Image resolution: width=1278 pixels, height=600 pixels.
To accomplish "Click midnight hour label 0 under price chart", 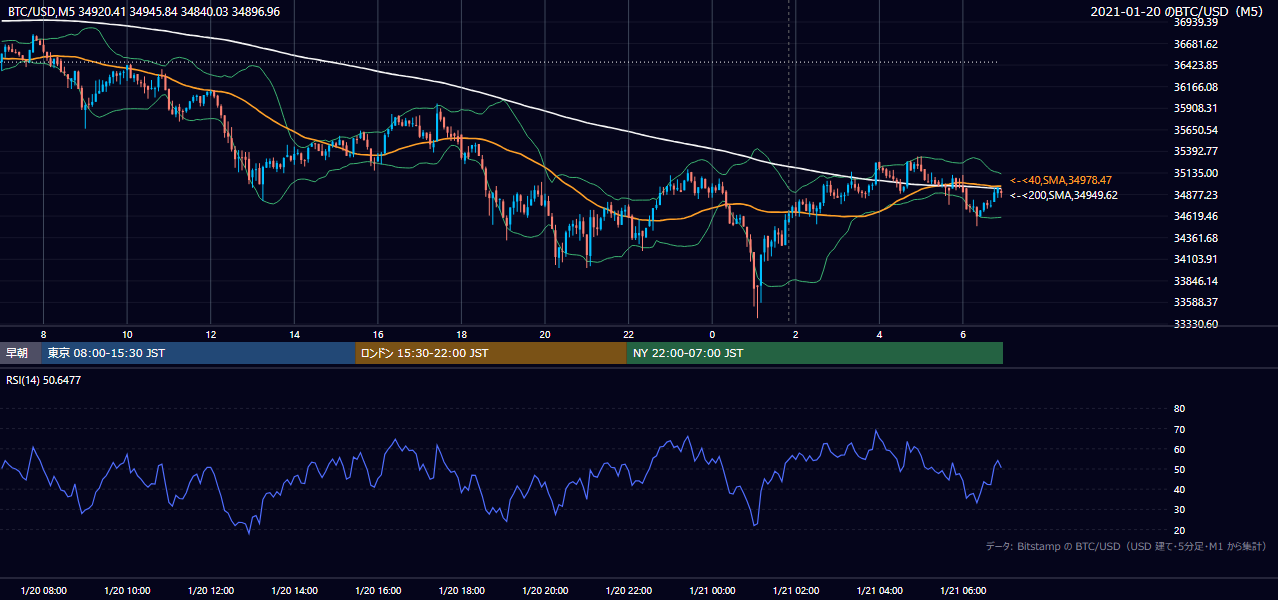I will tap(712, 333).
